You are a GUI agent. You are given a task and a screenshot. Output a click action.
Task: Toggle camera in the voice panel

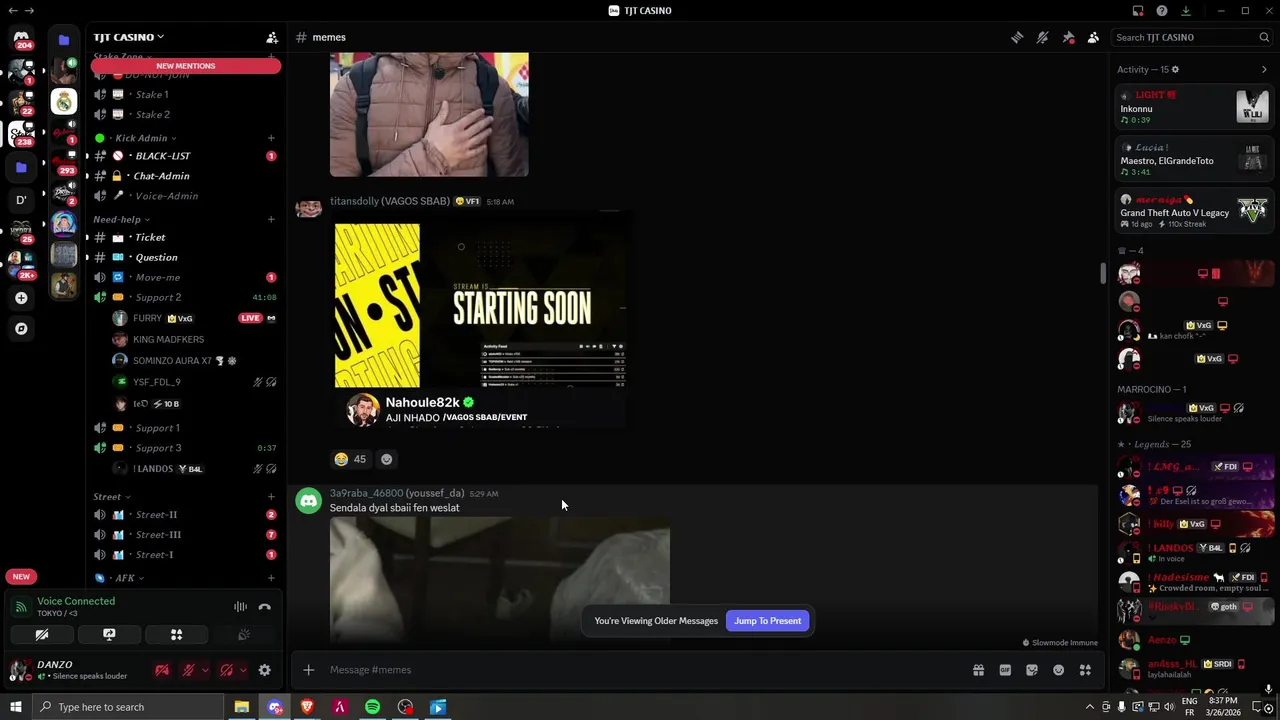[x=42, y=635]
